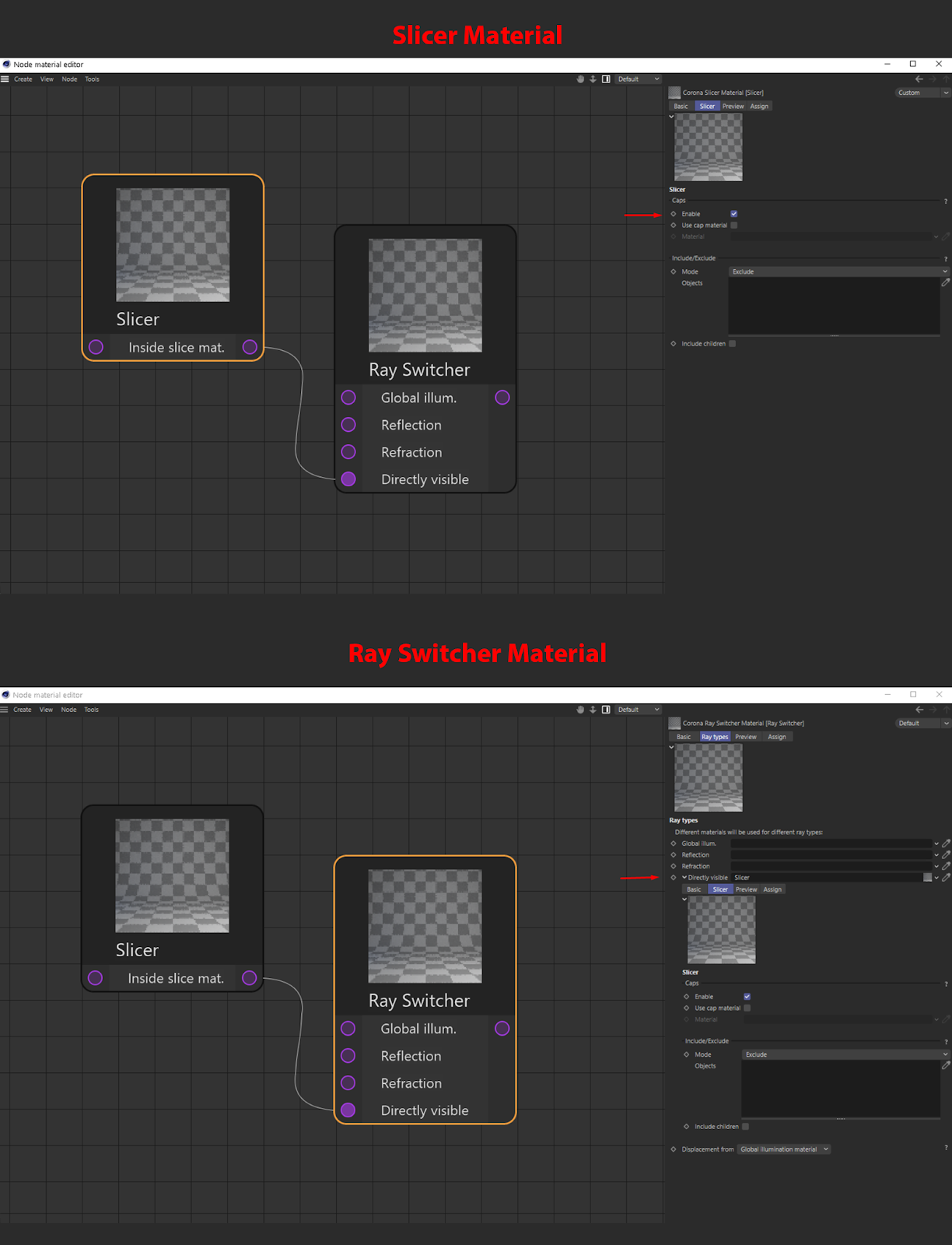Click Directly visible picker icon in bottom panel
Screen dimensions: 952x1245
(946, 878)
